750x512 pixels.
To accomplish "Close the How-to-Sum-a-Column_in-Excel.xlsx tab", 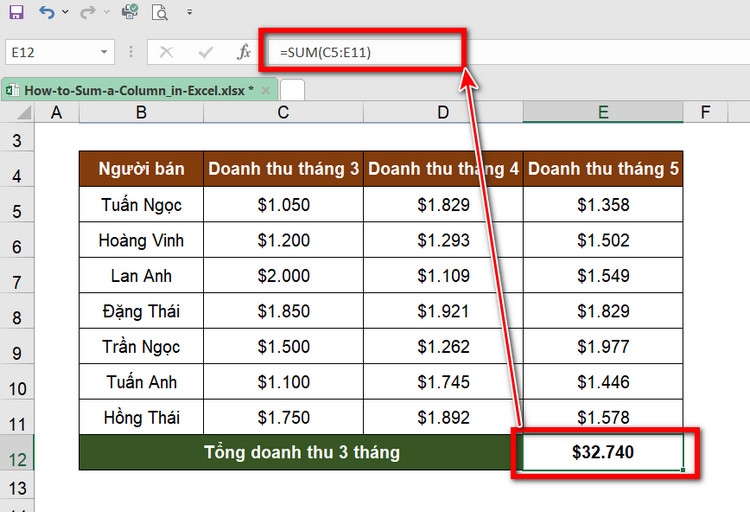I will coord(265,90).
